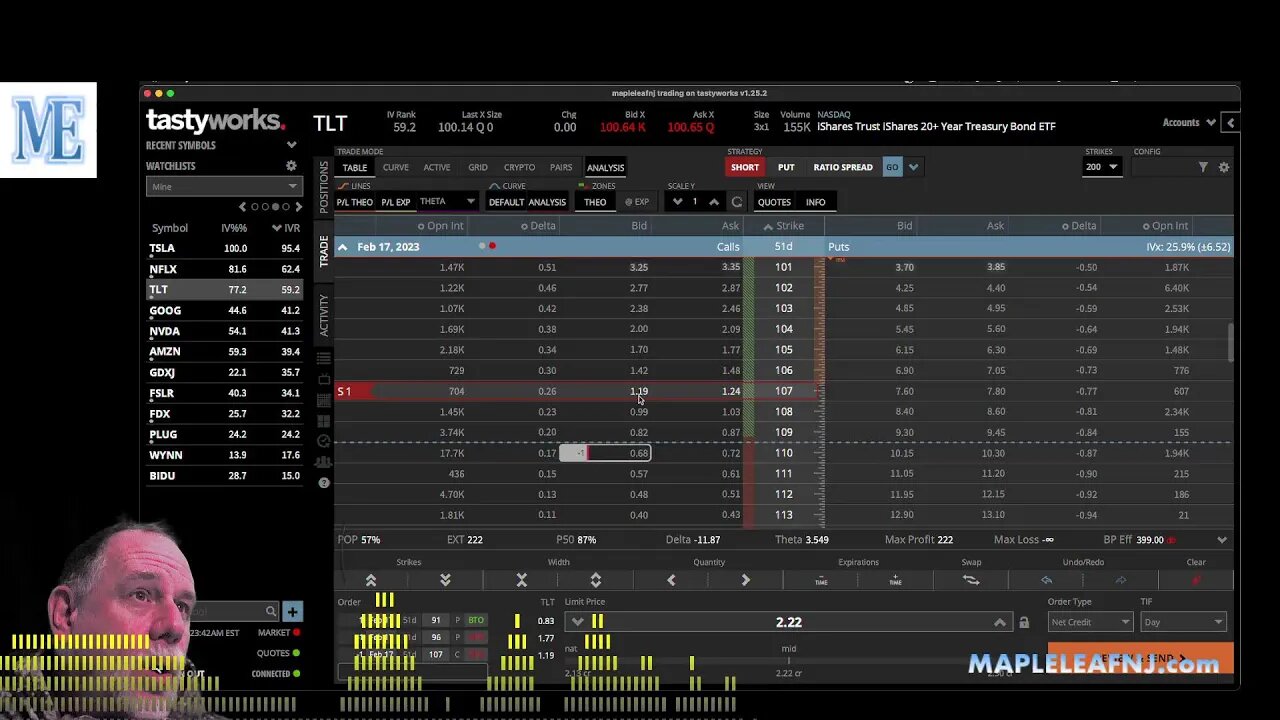
Task: Toggle QUOTES view
Action: 774,202
